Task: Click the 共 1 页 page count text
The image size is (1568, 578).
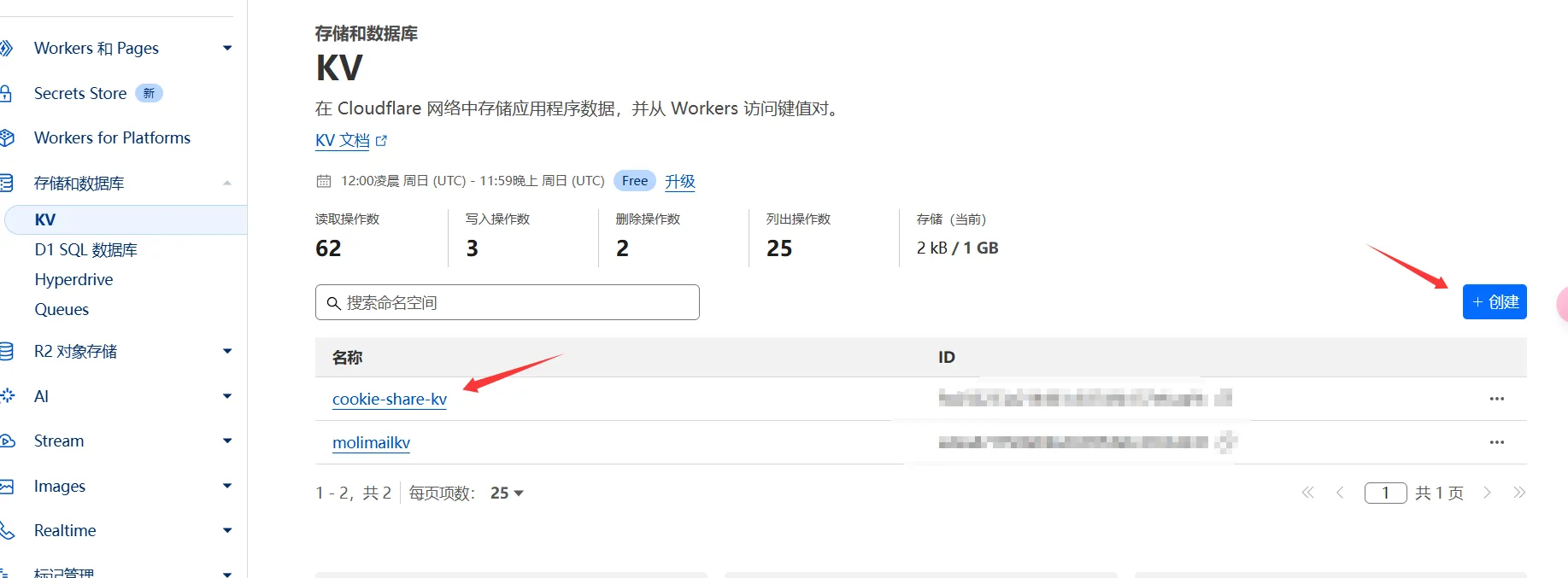Action: click(1439, 493)
